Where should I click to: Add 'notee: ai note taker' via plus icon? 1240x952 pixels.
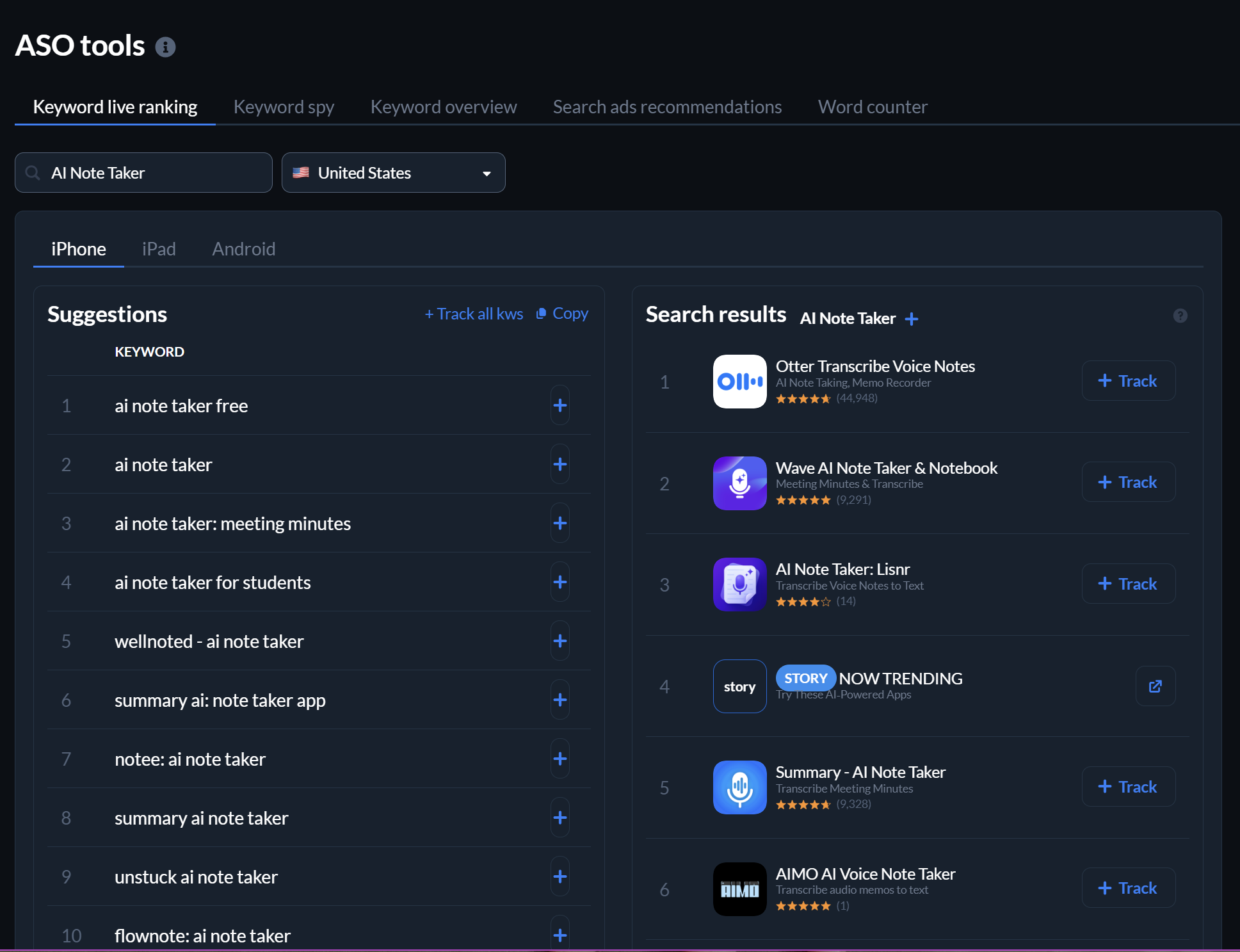[560, 759]
